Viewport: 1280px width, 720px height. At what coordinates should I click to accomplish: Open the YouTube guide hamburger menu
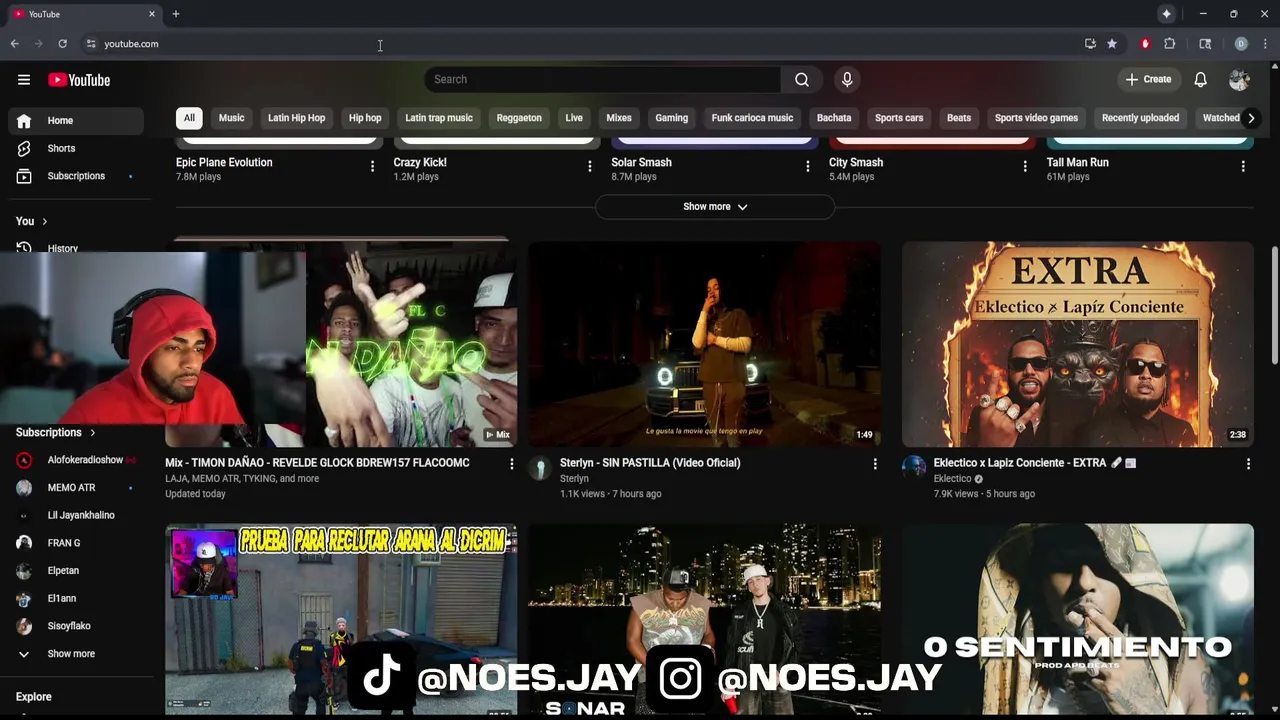pos(24,80)
